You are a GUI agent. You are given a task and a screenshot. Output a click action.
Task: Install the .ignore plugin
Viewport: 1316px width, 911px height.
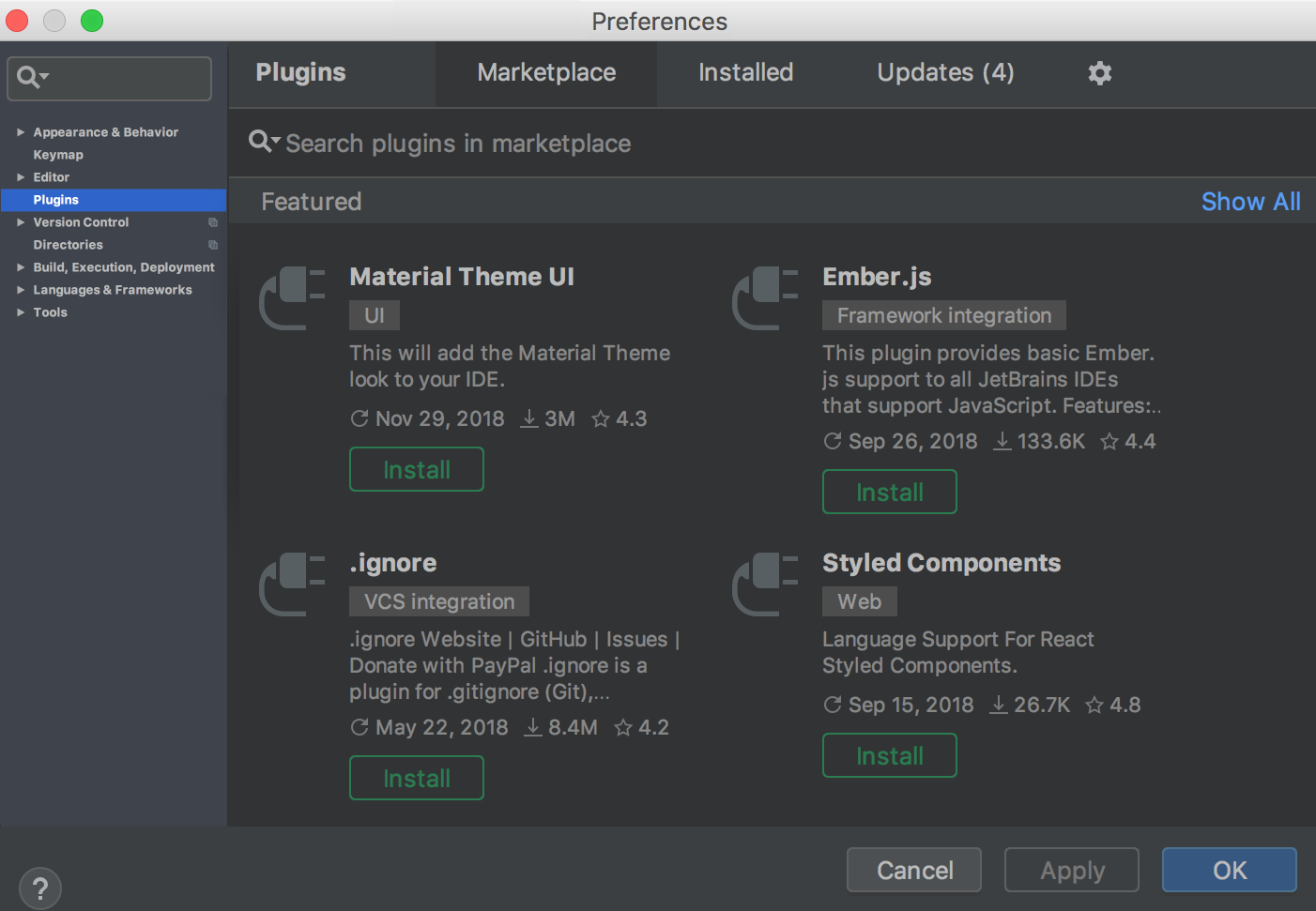click(417, 778)
